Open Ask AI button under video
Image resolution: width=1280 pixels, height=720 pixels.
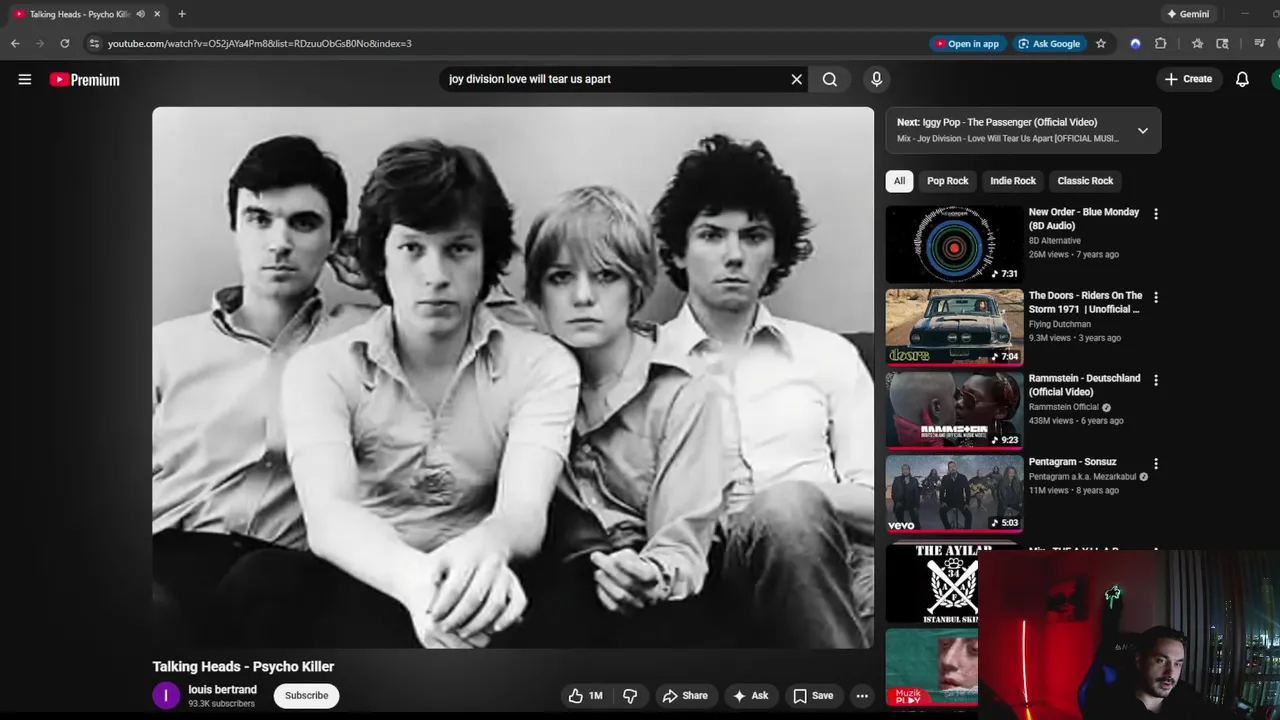coord(750,696)
